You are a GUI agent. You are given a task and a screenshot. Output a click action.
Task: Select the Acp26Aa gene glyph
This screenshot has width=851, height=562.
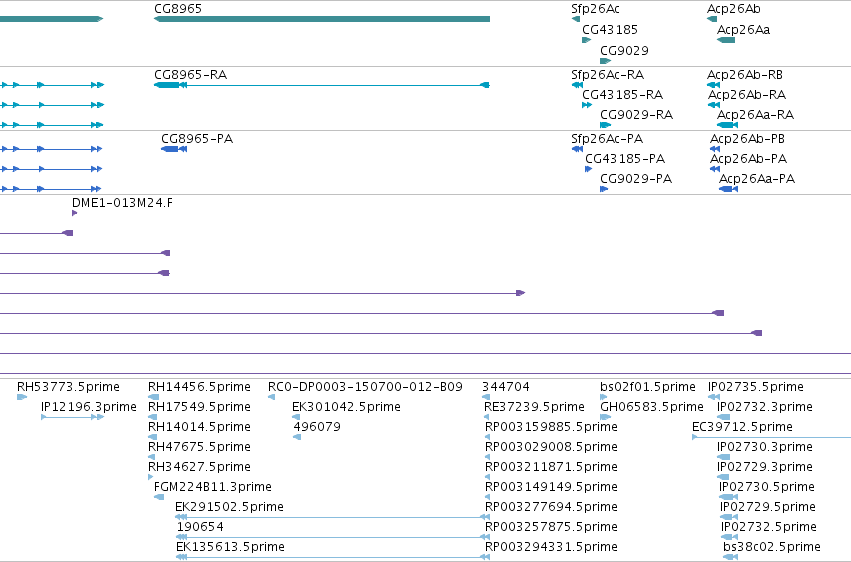point(726,40)
